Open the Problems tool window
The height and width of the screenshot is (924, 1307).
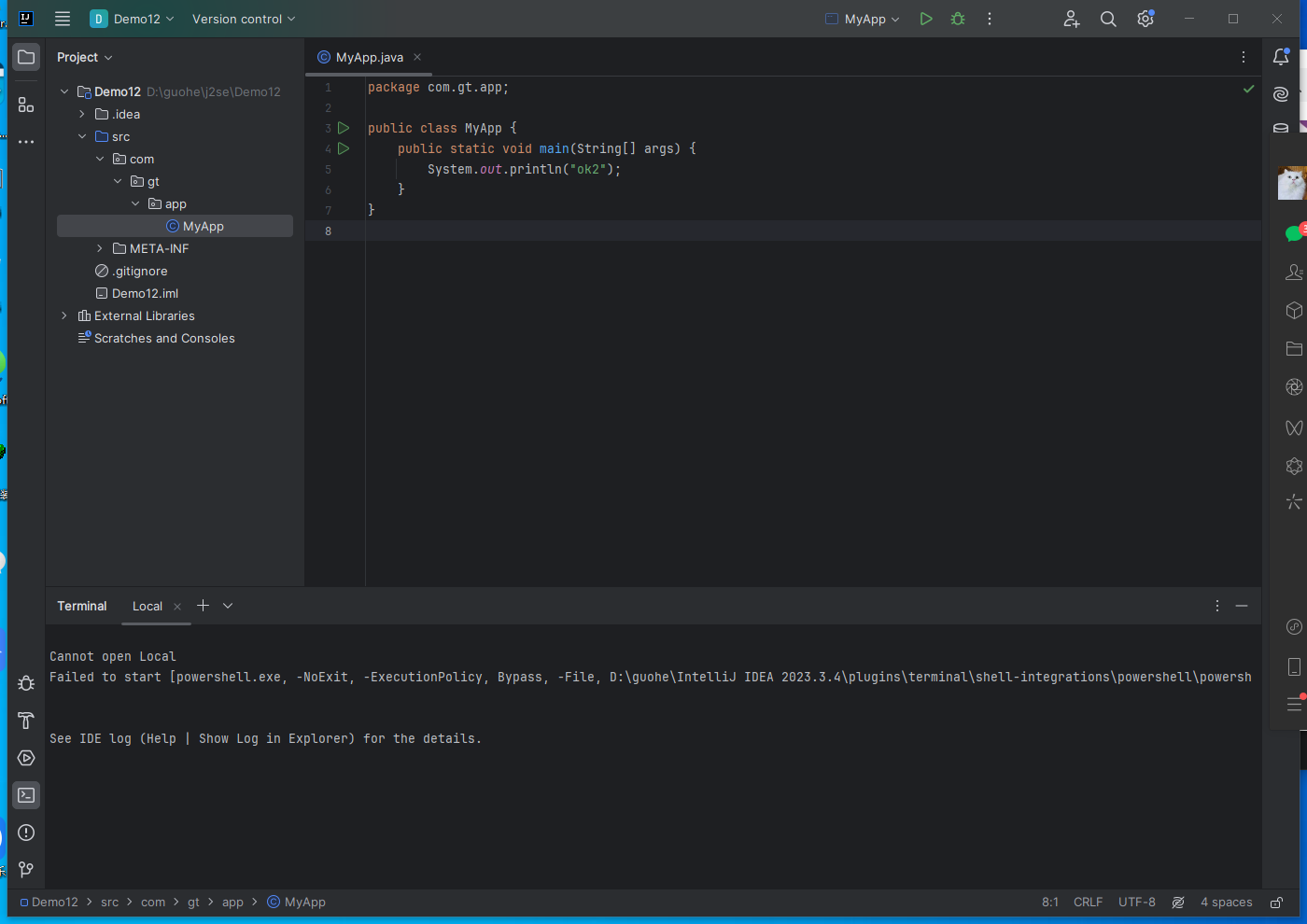pos(25,833)
